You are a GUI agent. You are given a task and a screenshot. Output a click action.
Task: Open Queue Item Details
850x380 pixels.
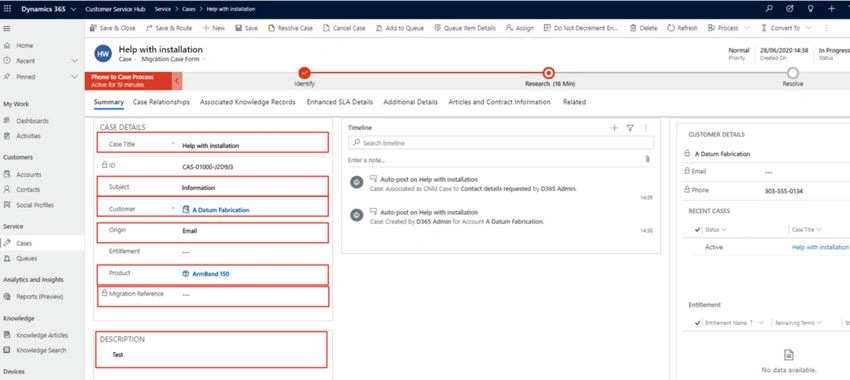click(465, 28)
